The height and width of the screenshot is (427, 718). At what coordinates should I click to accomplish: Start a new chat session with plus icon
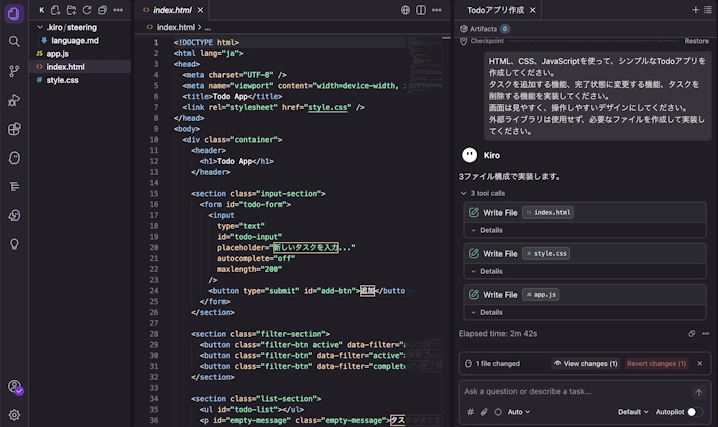pos(695,10)
